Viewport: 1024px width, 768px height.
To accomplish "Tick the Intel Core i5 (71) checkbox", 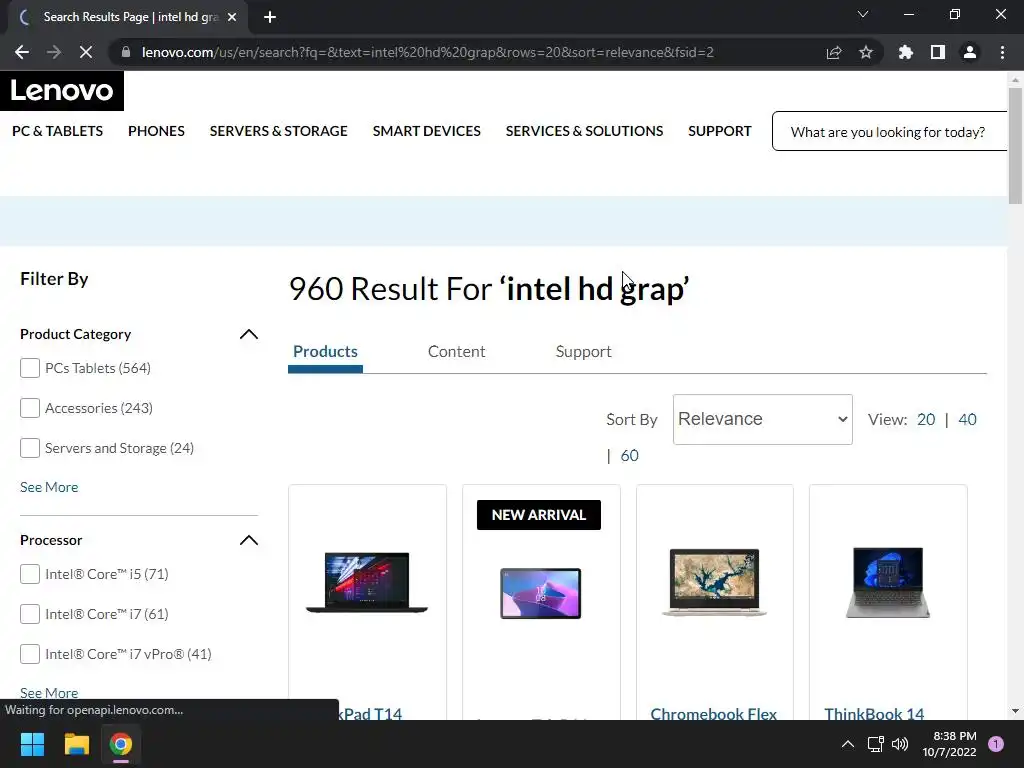I will click(x=29, y=574).
